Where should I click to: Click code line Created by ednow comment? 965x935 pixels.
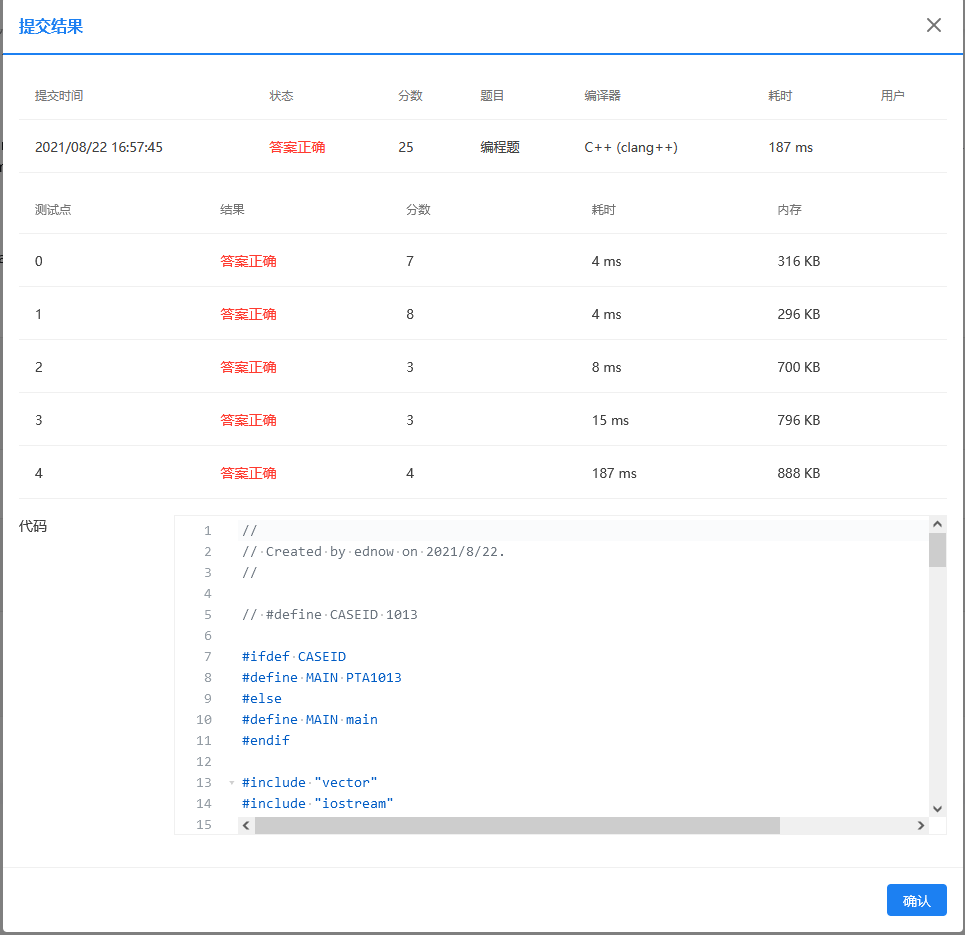pyautogui.click(x=373, y=552)
